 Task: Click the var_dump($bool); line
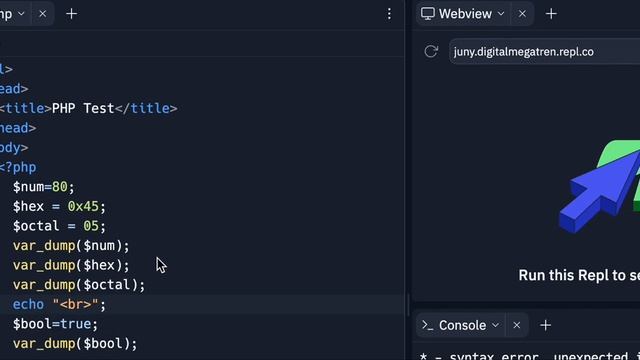[x=75, y=344]
